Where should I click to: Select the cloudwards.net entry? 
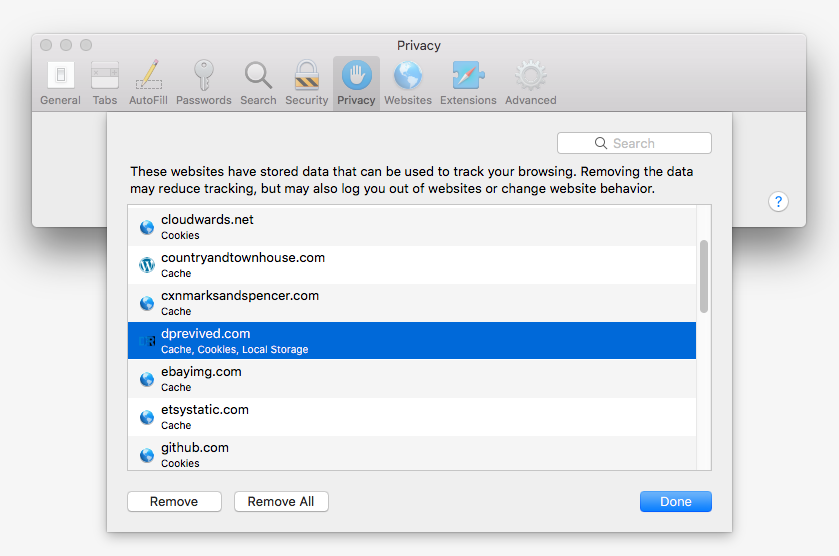pos(412,227)
